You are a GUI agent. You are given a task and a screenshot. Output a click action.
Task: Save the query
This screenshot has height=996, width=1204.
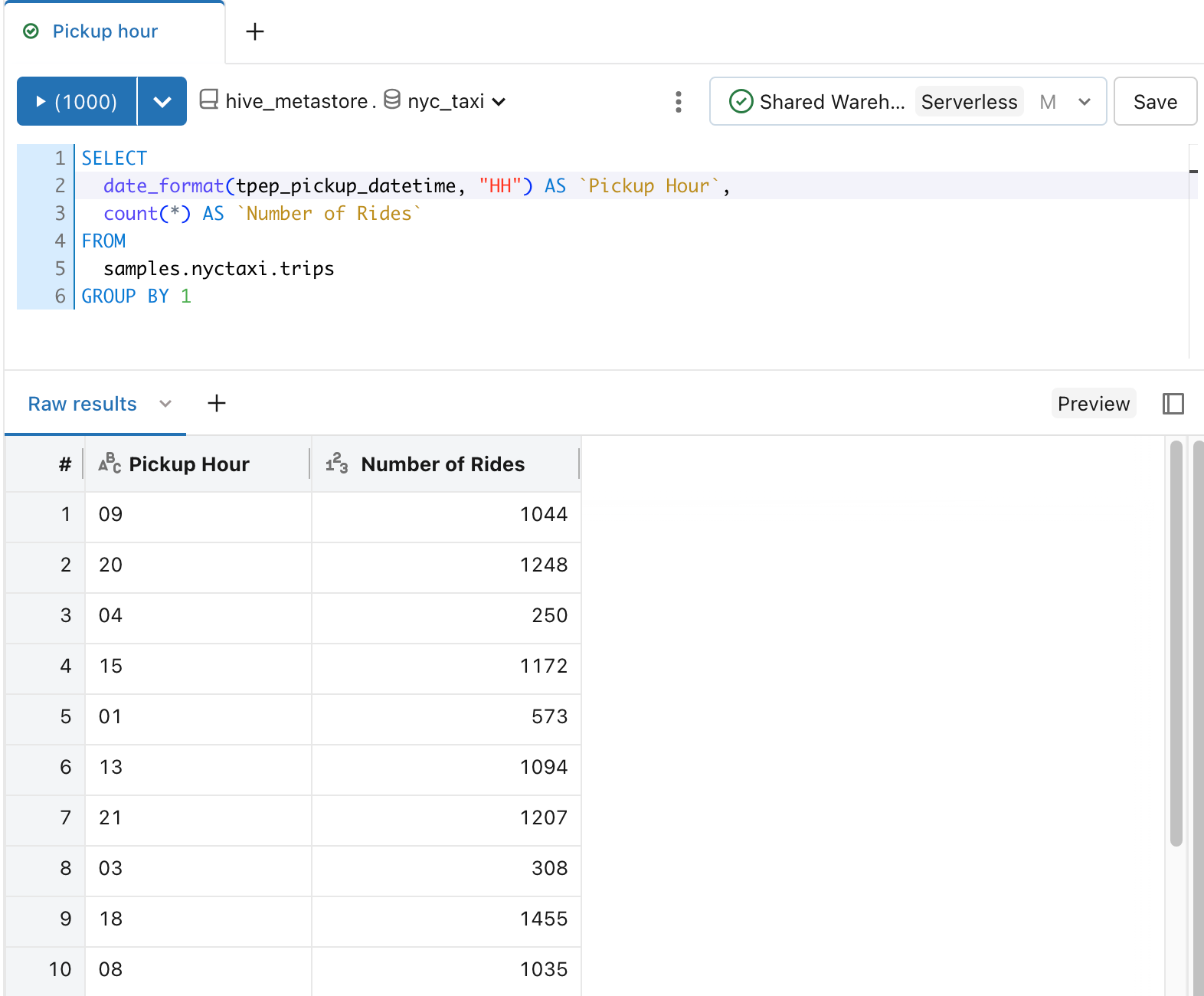1154,102
